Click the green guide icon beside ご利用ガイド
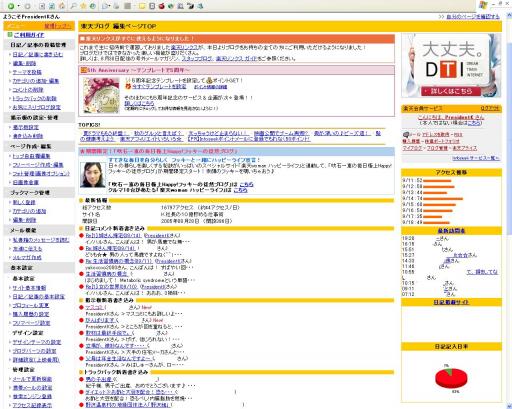The image size is (512, 409). [10, 35]
